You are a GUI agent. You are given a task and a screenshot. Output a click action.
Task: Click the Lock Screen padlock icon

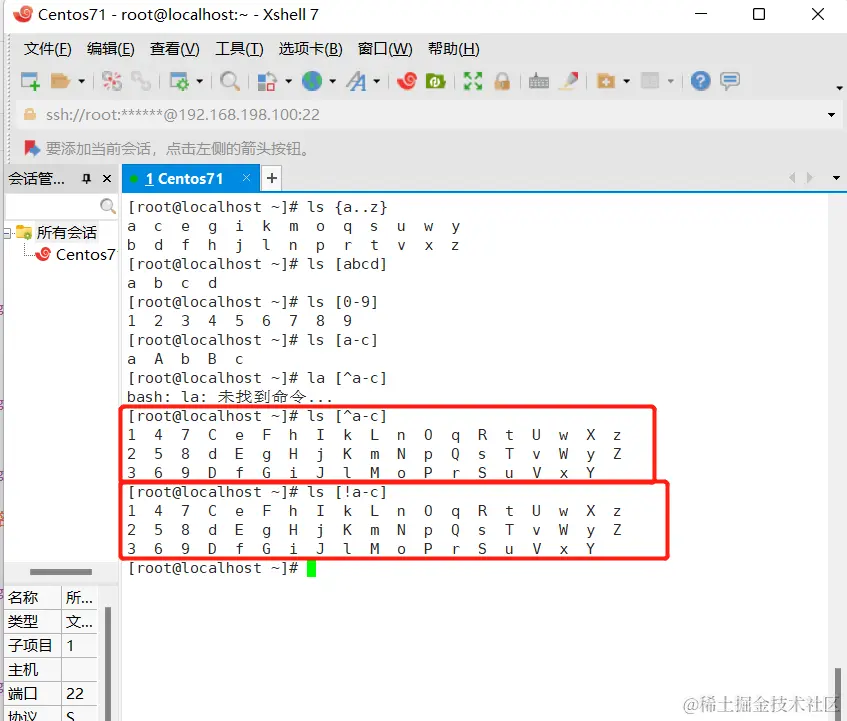tap(502, 82)
